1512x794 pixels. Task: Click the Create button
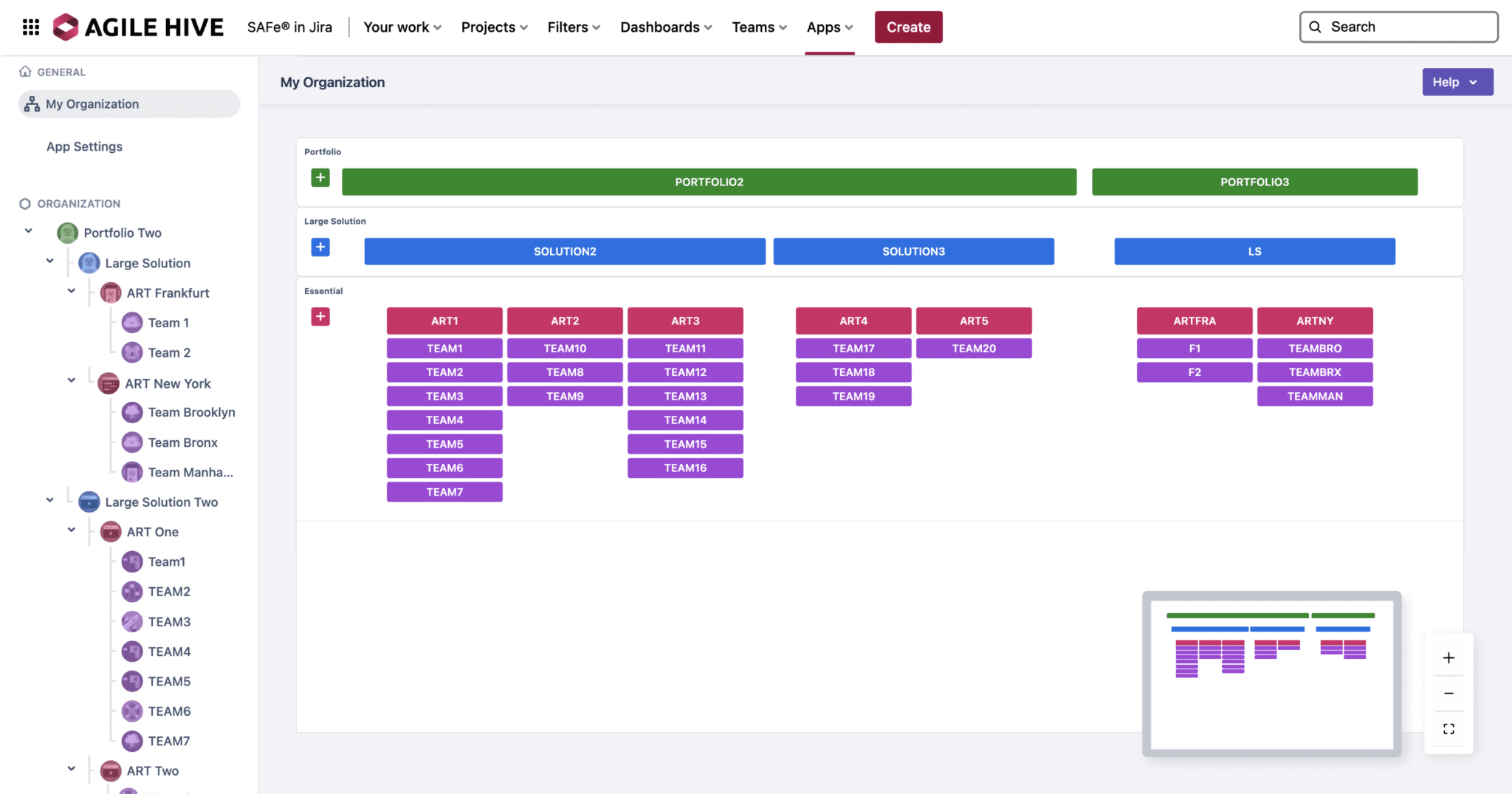tap(908, 27)
